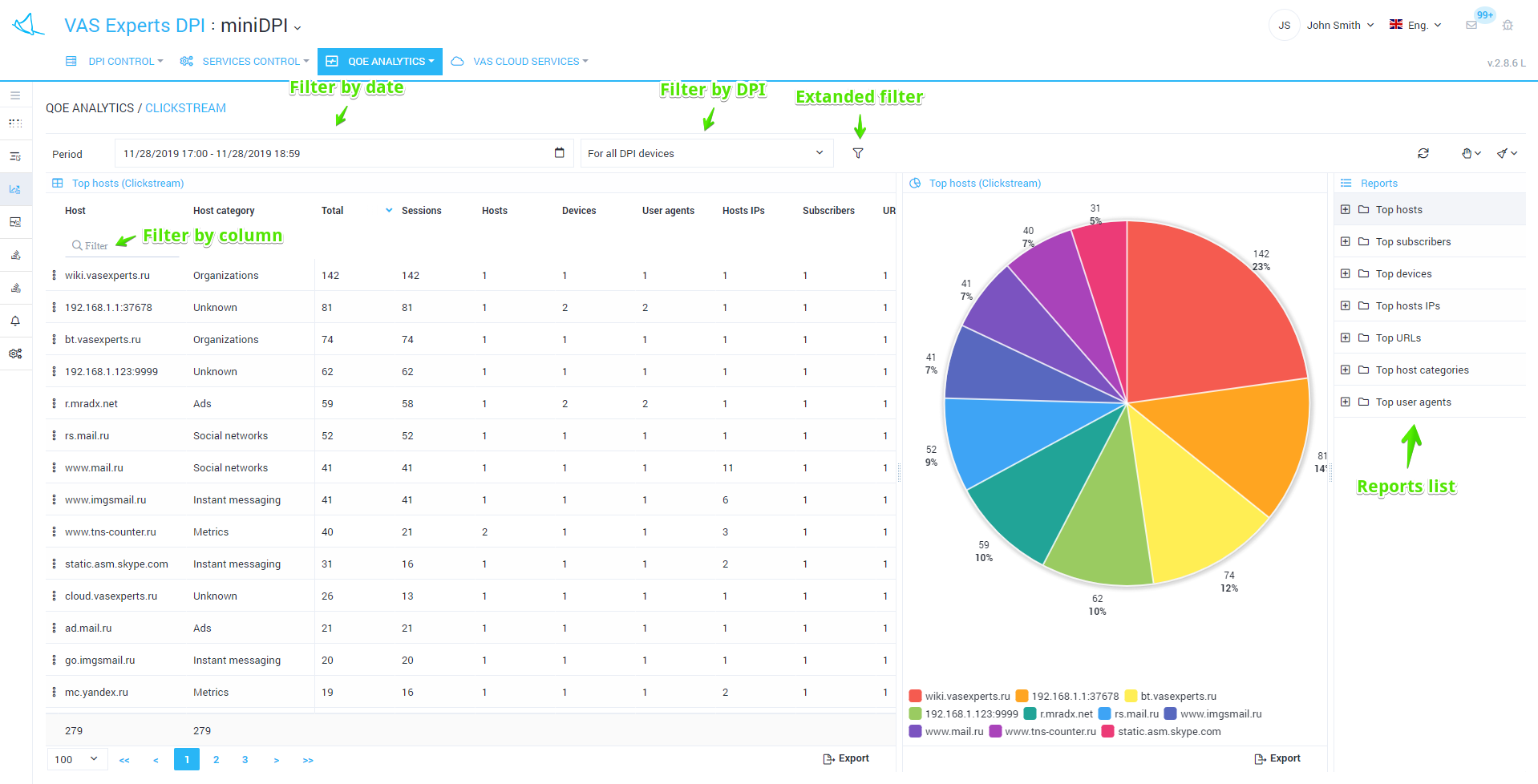Sort by the Total column header
Viewport: 1538px width, 784px height.
pyautogui.click(x=332, y=211)
